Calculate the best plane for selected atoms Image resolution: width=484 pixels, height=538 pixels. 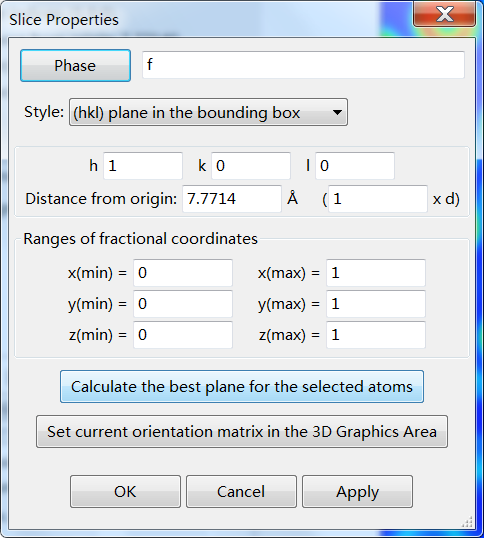(242, 386)
